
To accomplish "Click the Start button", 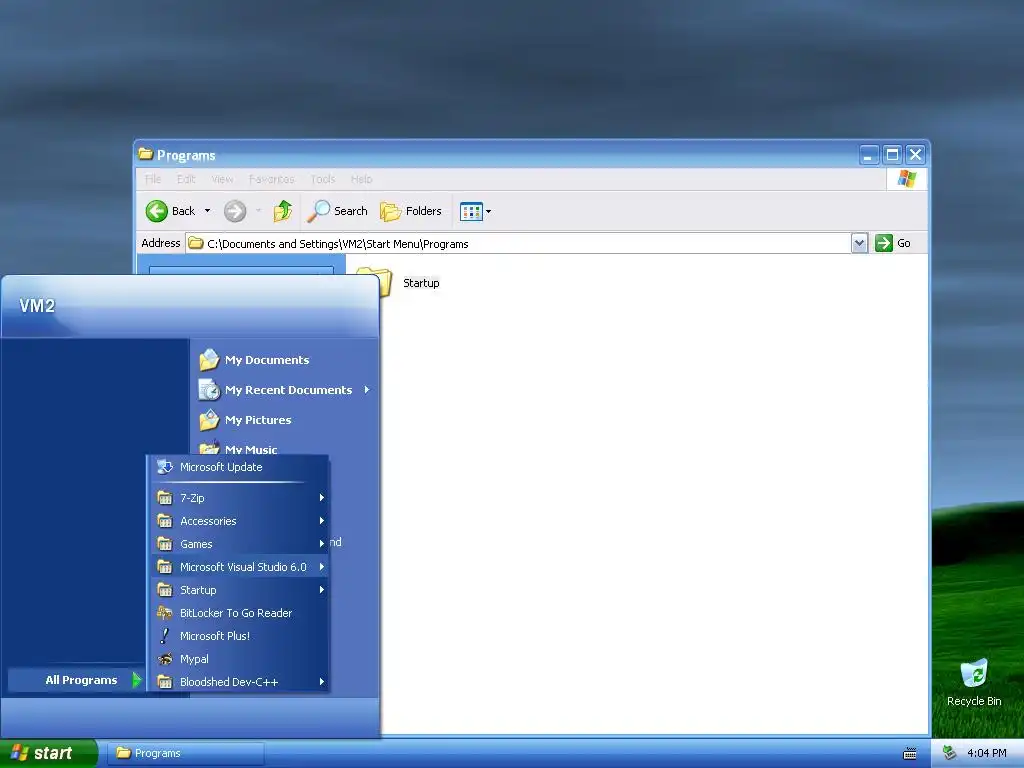I will 48,753.
